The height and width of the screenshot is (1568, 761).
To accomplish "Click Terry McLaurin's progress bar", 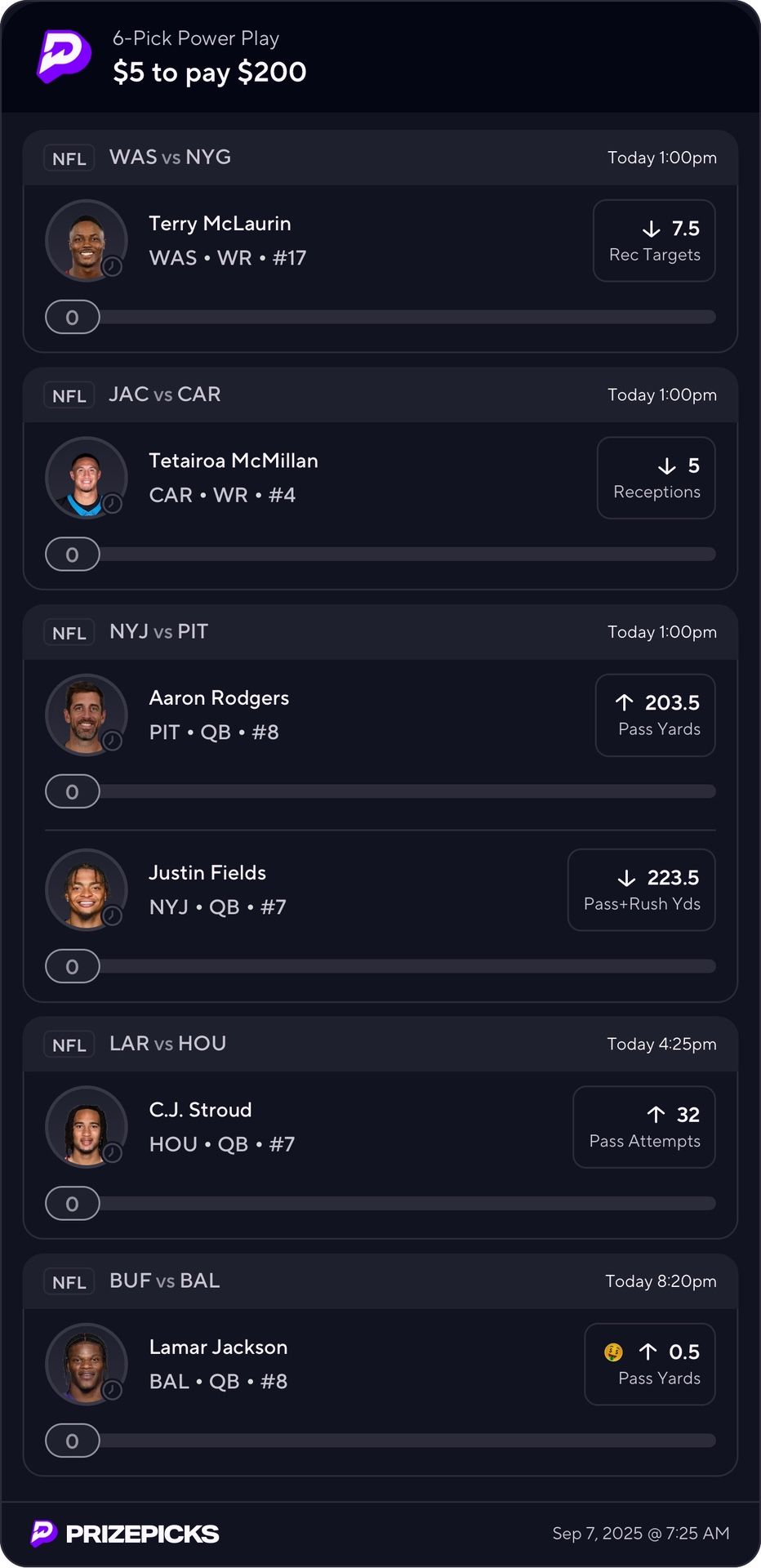I will click(407, 317).
